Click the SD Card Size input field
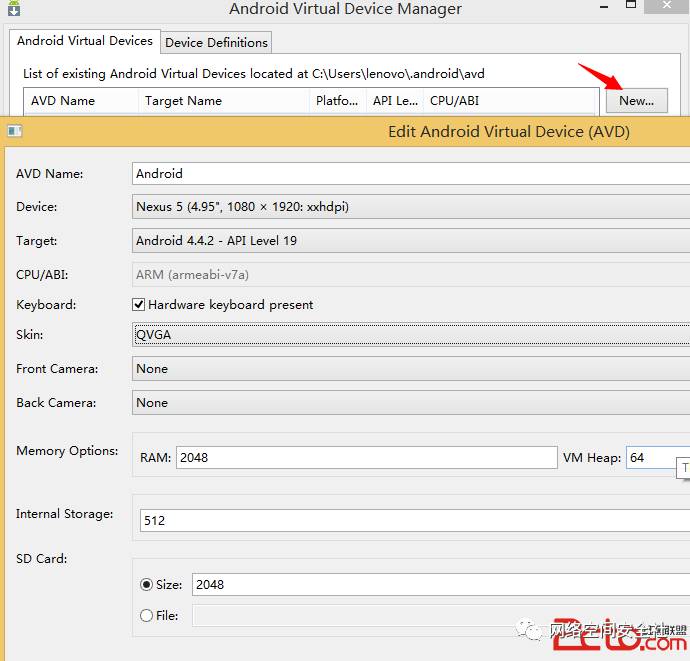This screenshot has width=690, height=661. [x=441, y=584]
